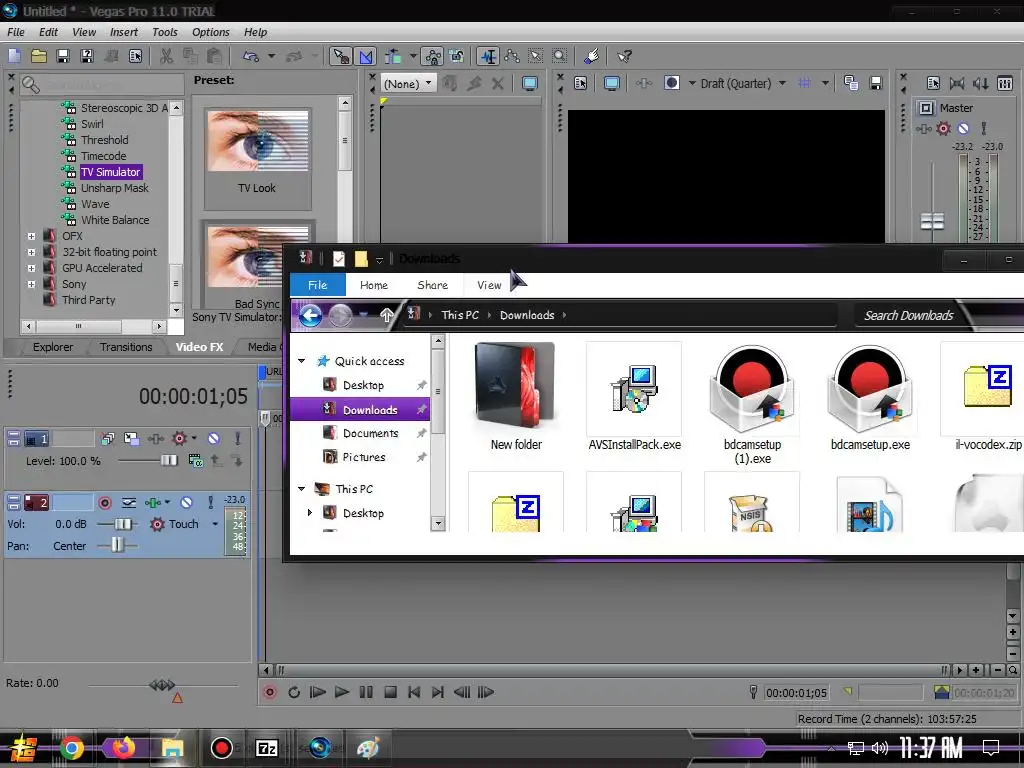This screenshot has height=768, width=1024.
Task: Solo video track 1 with exclamation icon
Action: (x=238, y=438)
